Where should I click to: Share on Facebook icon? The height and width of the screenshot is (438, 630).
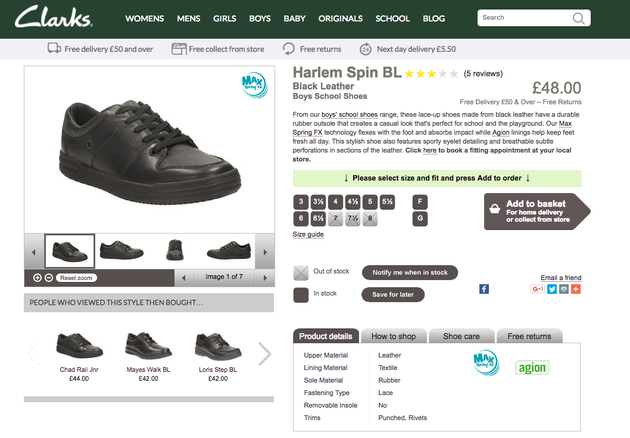484,289
